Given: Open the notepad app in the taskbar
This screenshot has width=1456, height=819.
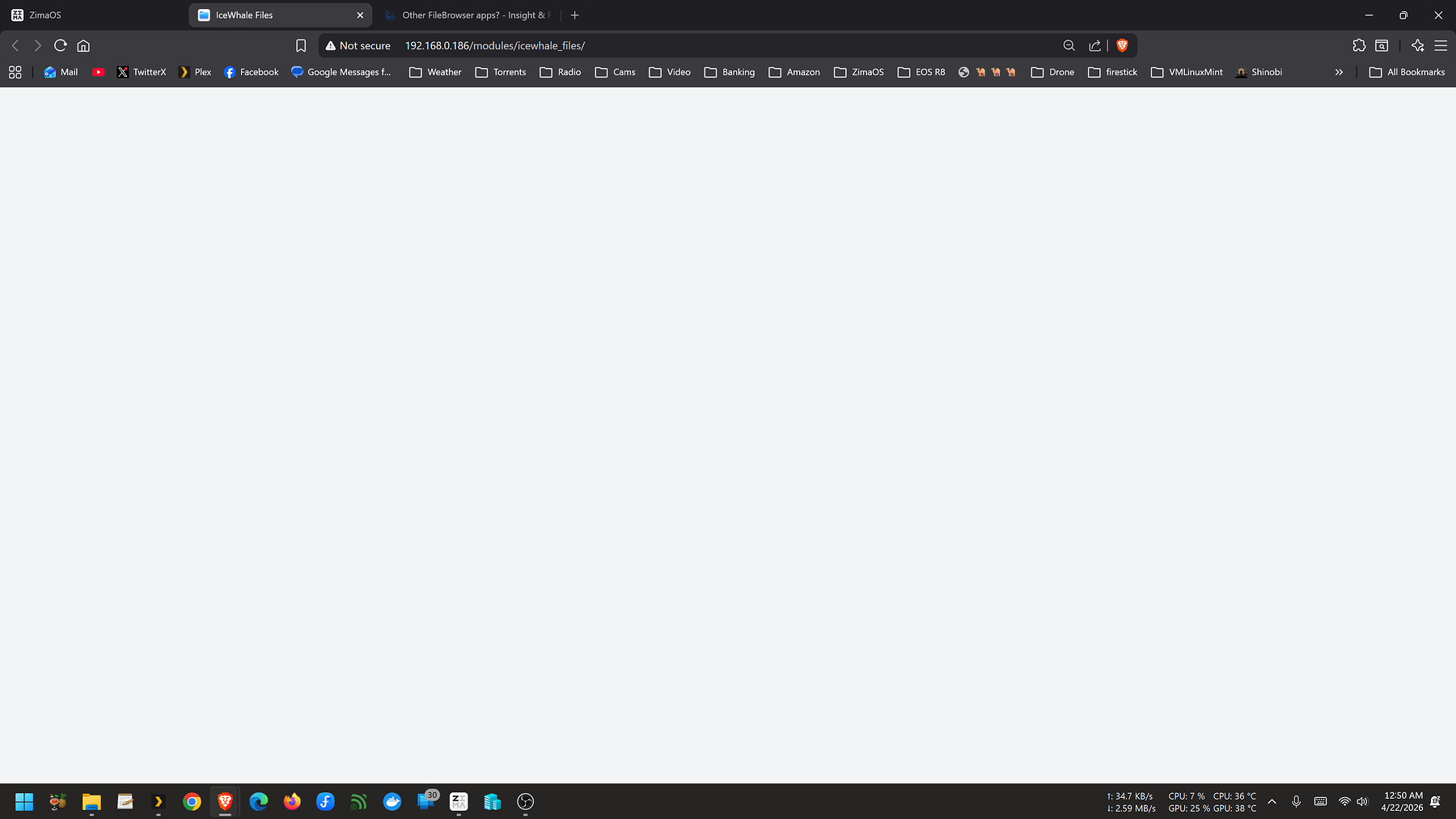Looking at the screenshot, I should [x=125, y=802].
